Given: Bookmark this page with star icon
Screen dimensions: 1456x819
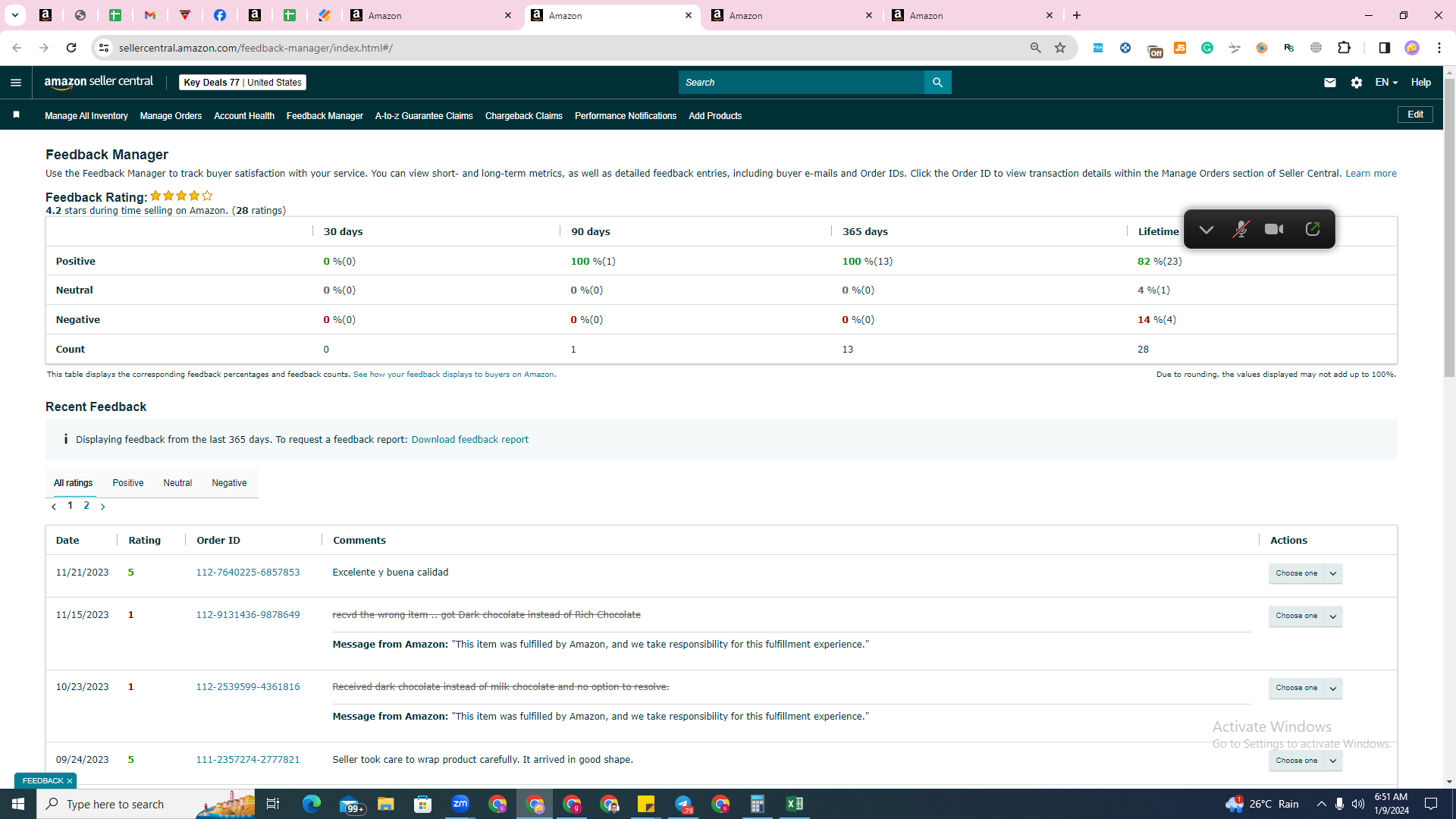Looking at the screenshot, I should [1060, 48].
